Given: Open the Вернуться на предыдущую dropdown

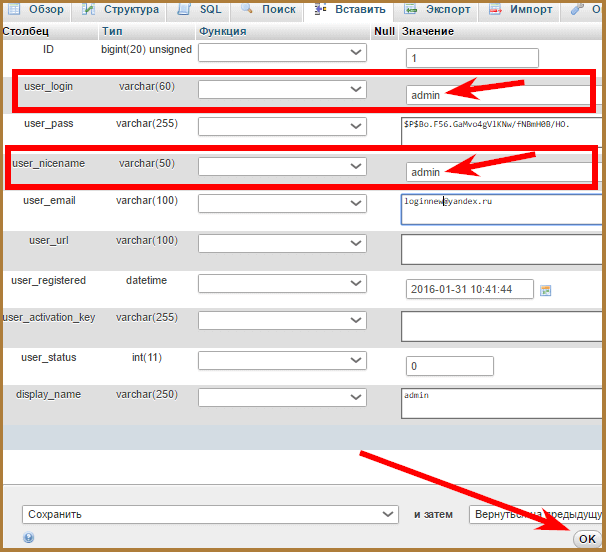Looking at the screenshot, I should (x=536, y=515).
